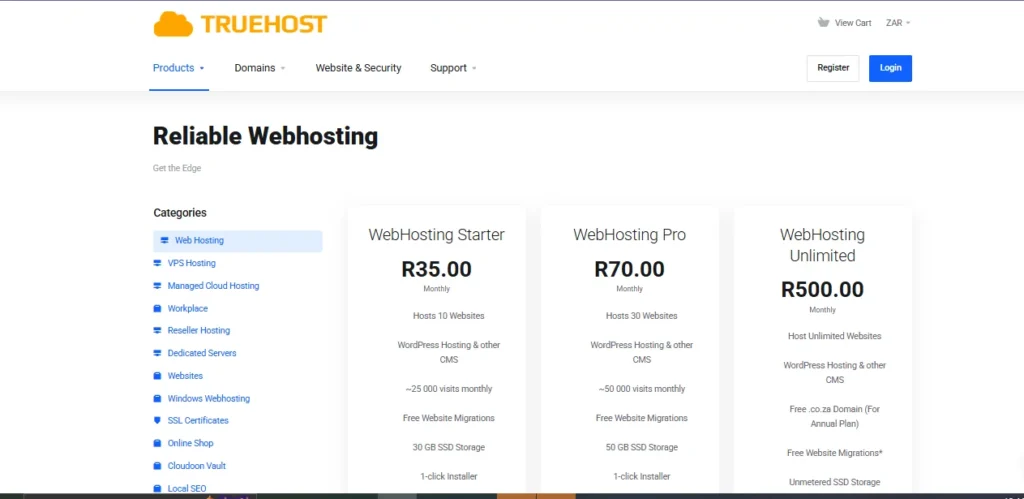
Task: Click the Truehost cloud logo icon
Action: [x=173, y=23]
